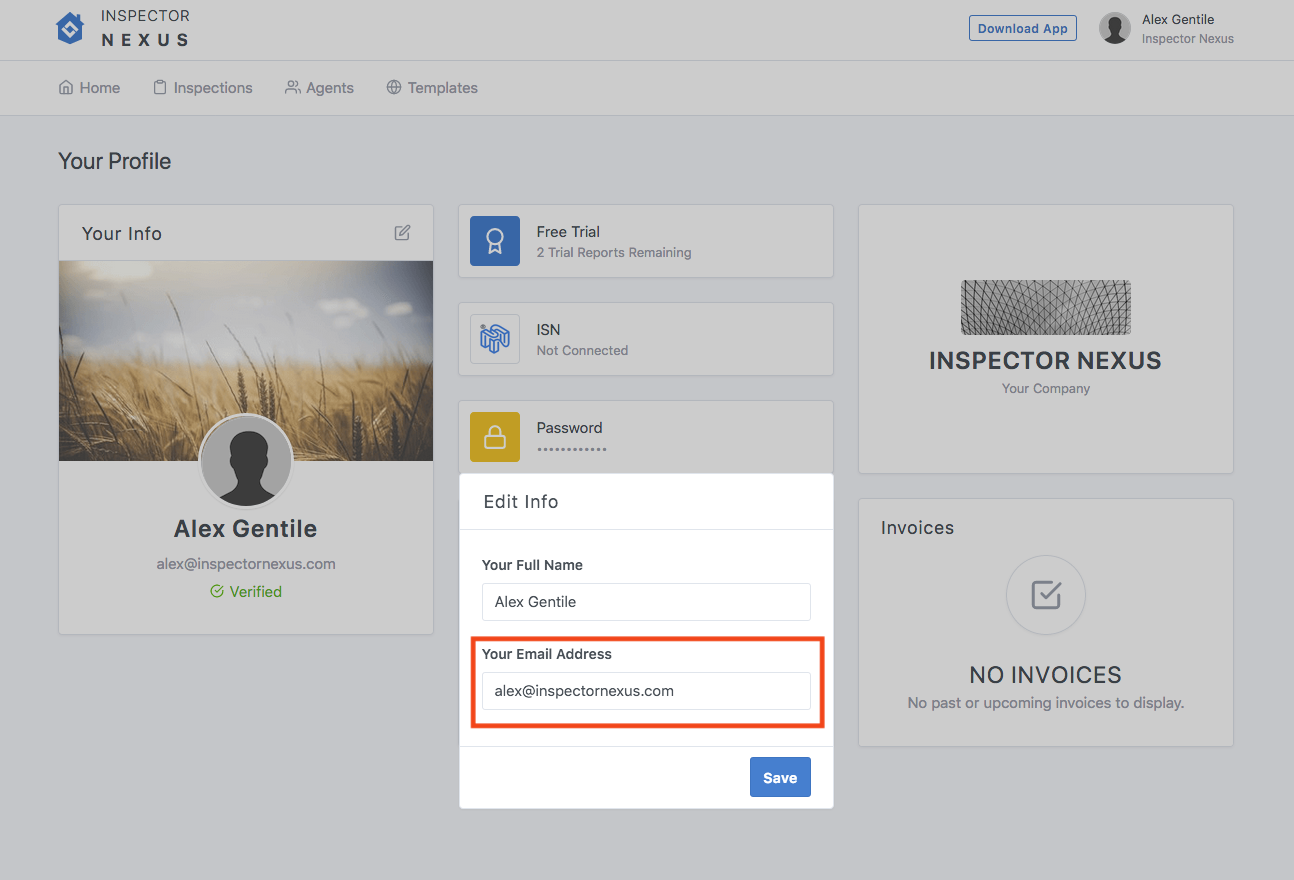Click the ISN logo icon
This screenshot has width=1294, height=880.
point(495,339)
